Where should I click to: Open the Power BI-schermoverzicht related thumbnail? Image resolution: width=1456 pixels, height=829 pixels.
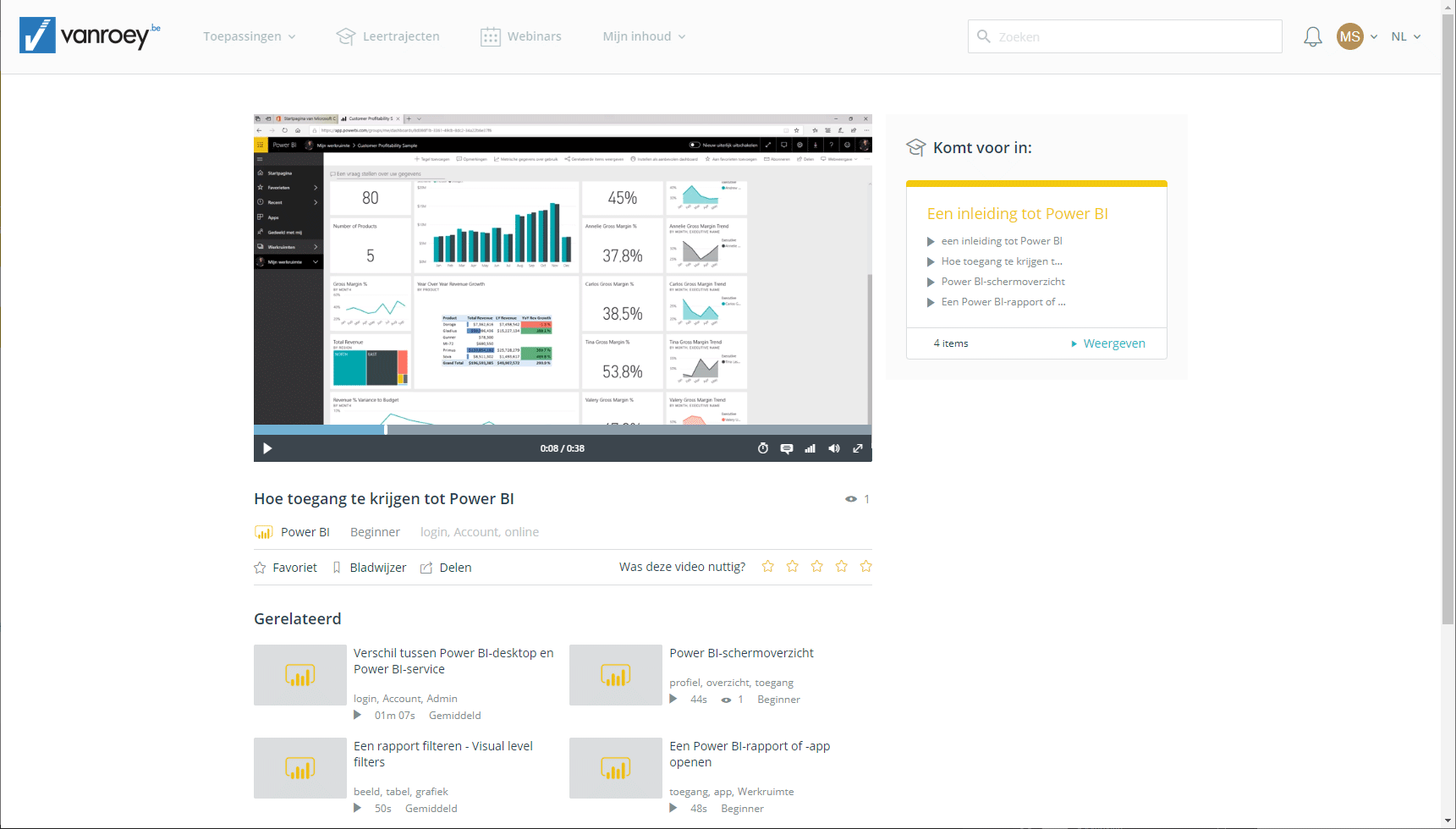(616, 675)
